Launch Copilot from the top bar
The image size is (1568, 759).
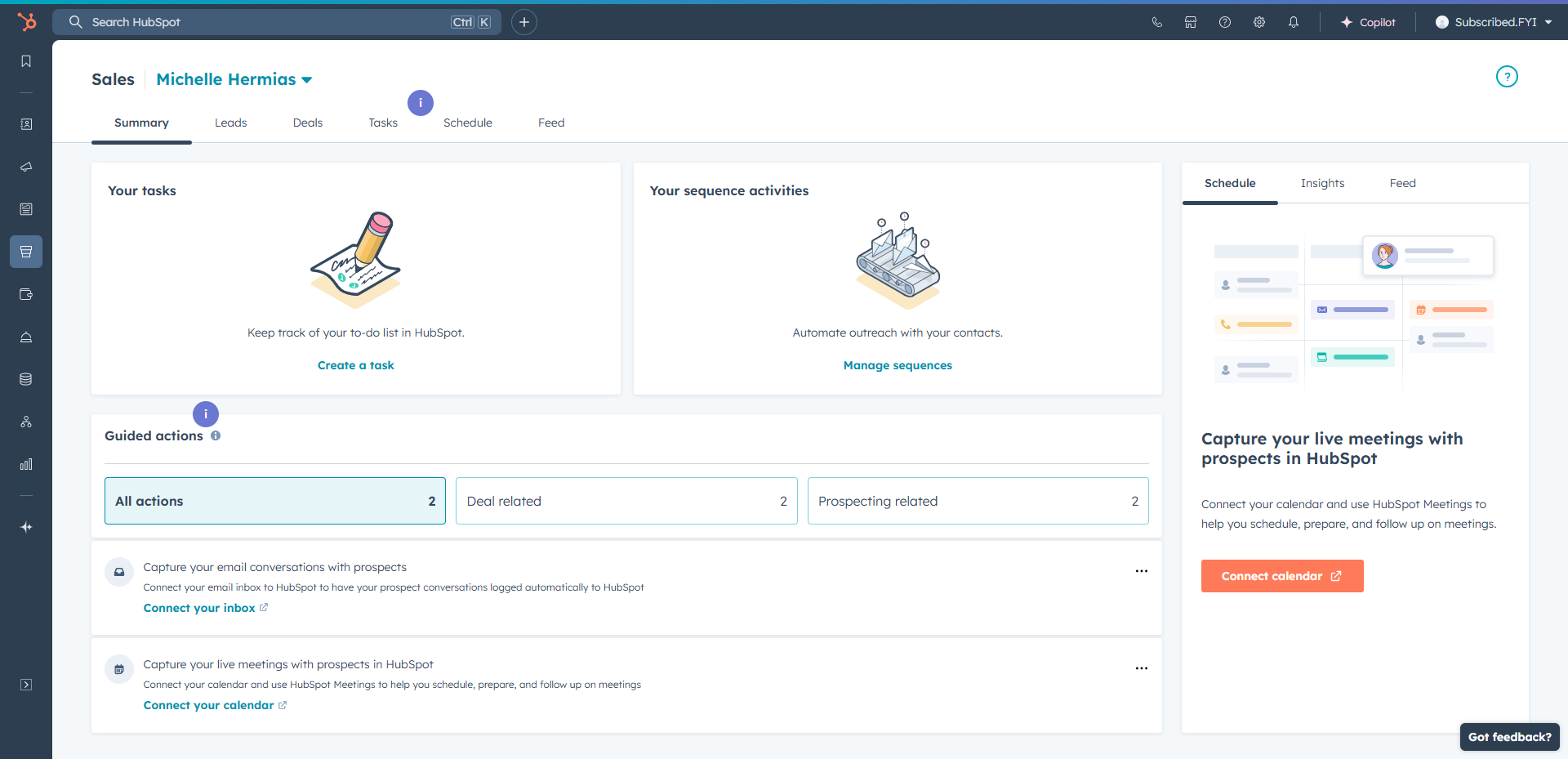[1368, 22]
